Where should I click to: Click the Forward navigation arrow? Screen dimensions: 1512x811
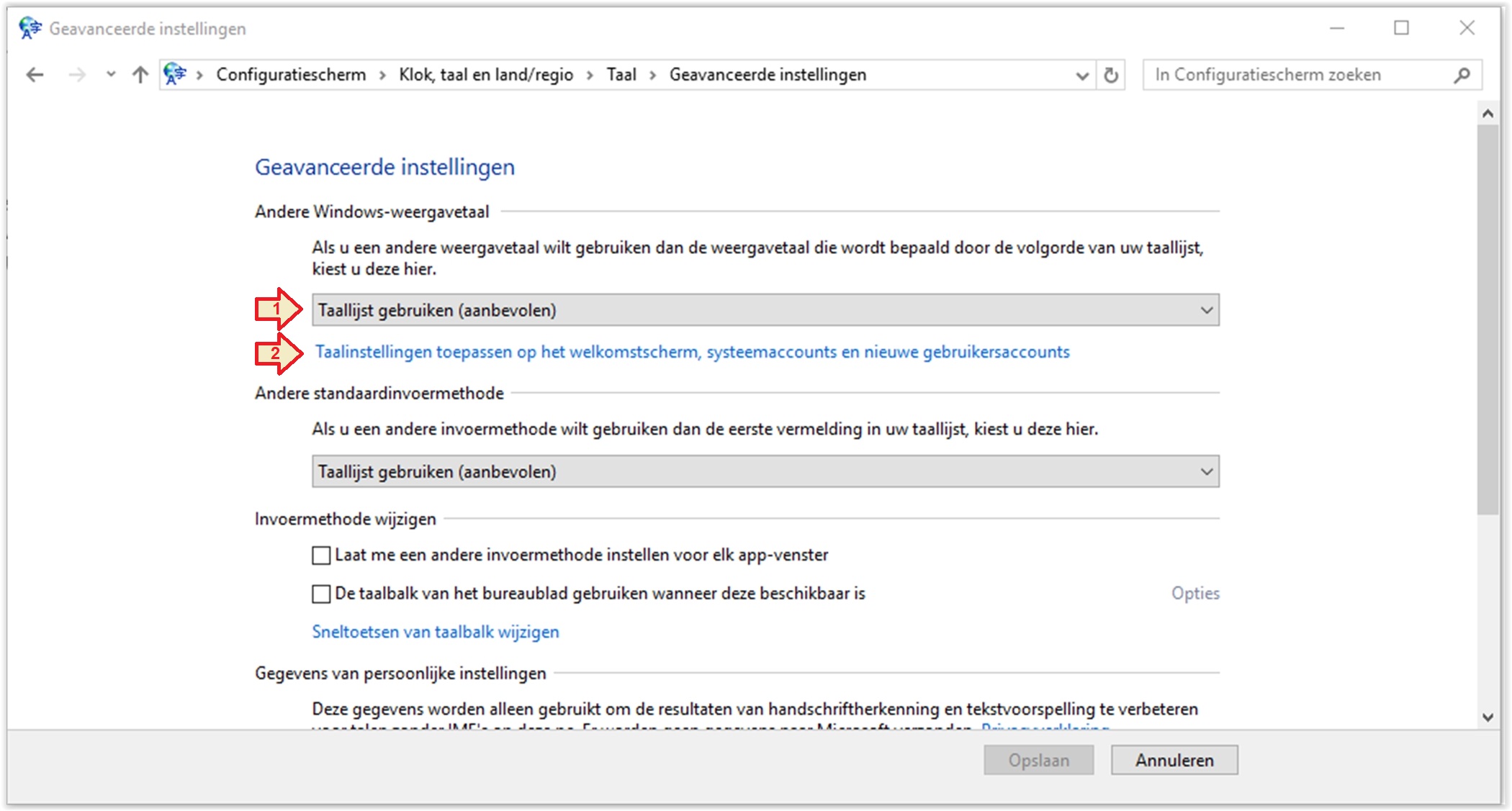click(x=76, y=75)
